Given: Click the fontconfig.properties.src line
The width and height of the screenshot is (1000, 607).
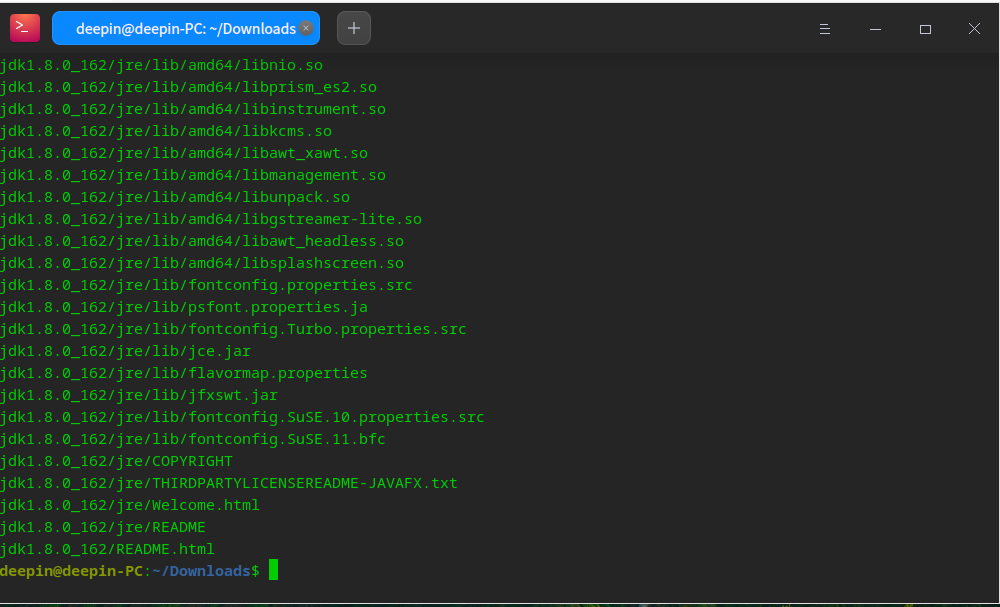Looking at the screenshot, I should 206,284.
